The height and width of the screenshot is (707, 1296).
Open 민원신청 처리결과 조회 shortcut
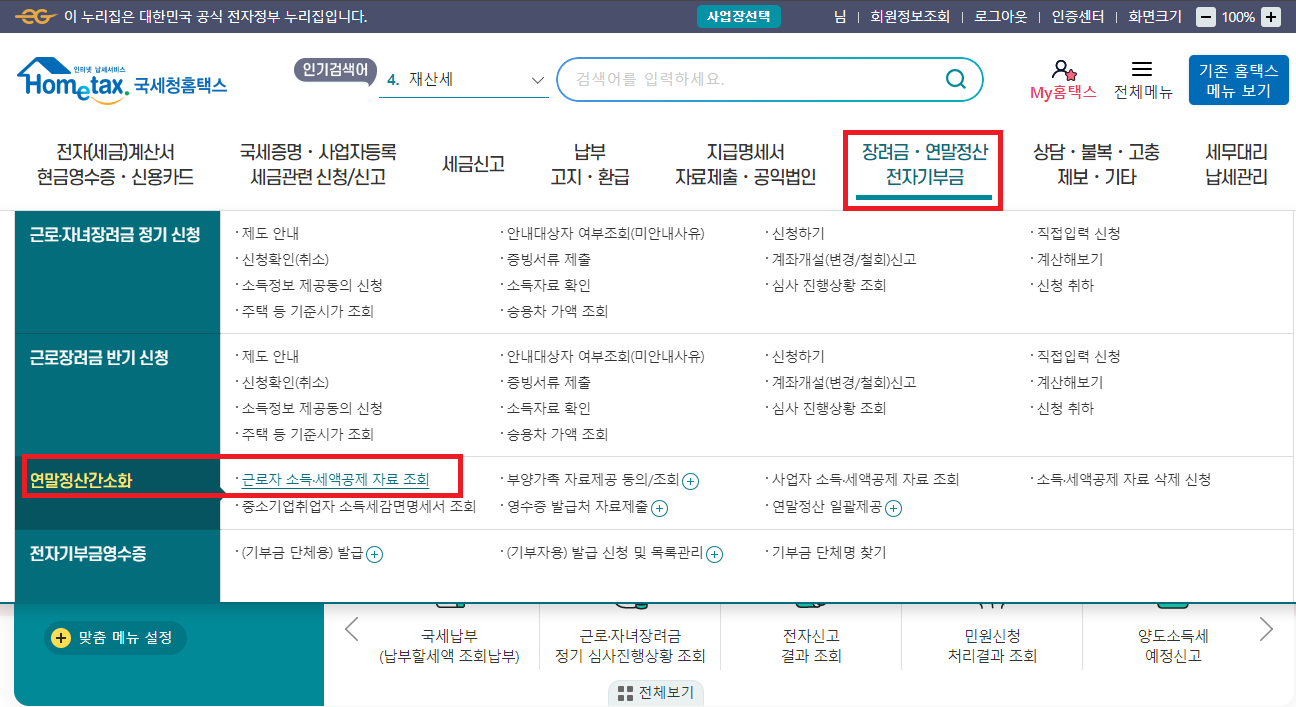[992, 646]
